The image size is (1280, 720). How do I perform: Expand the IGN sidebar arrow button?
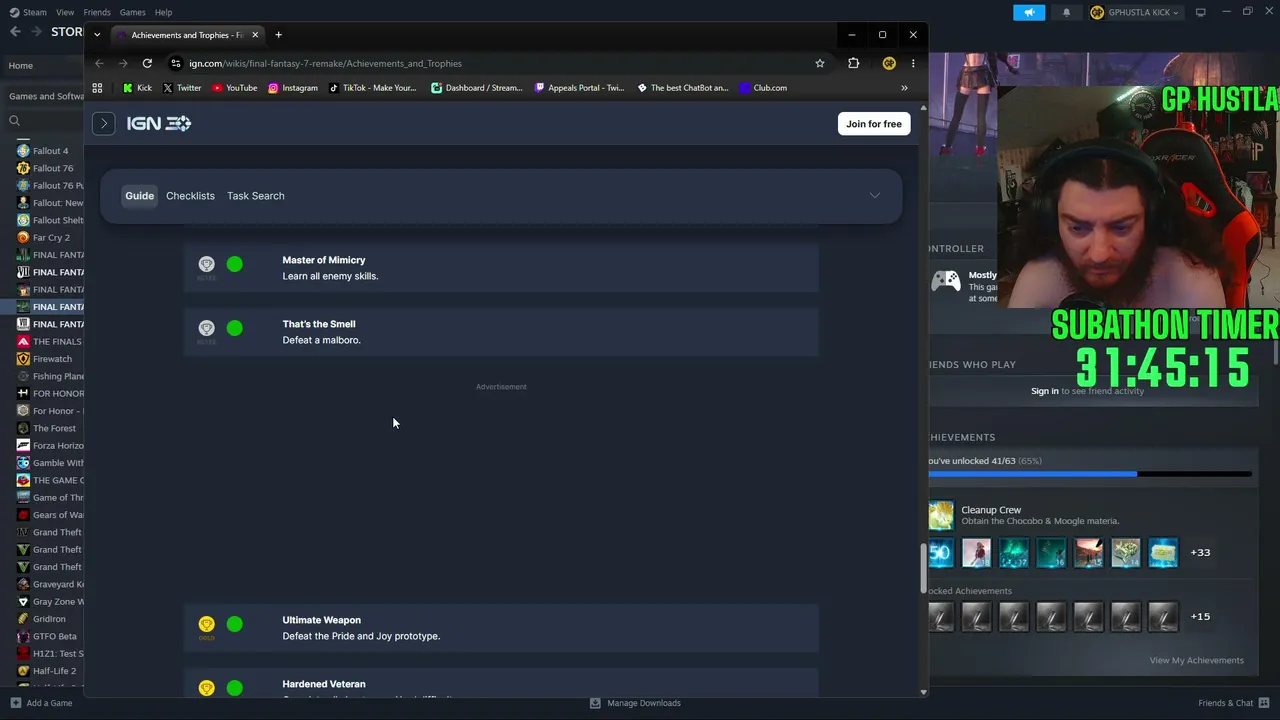click(104, 123)
